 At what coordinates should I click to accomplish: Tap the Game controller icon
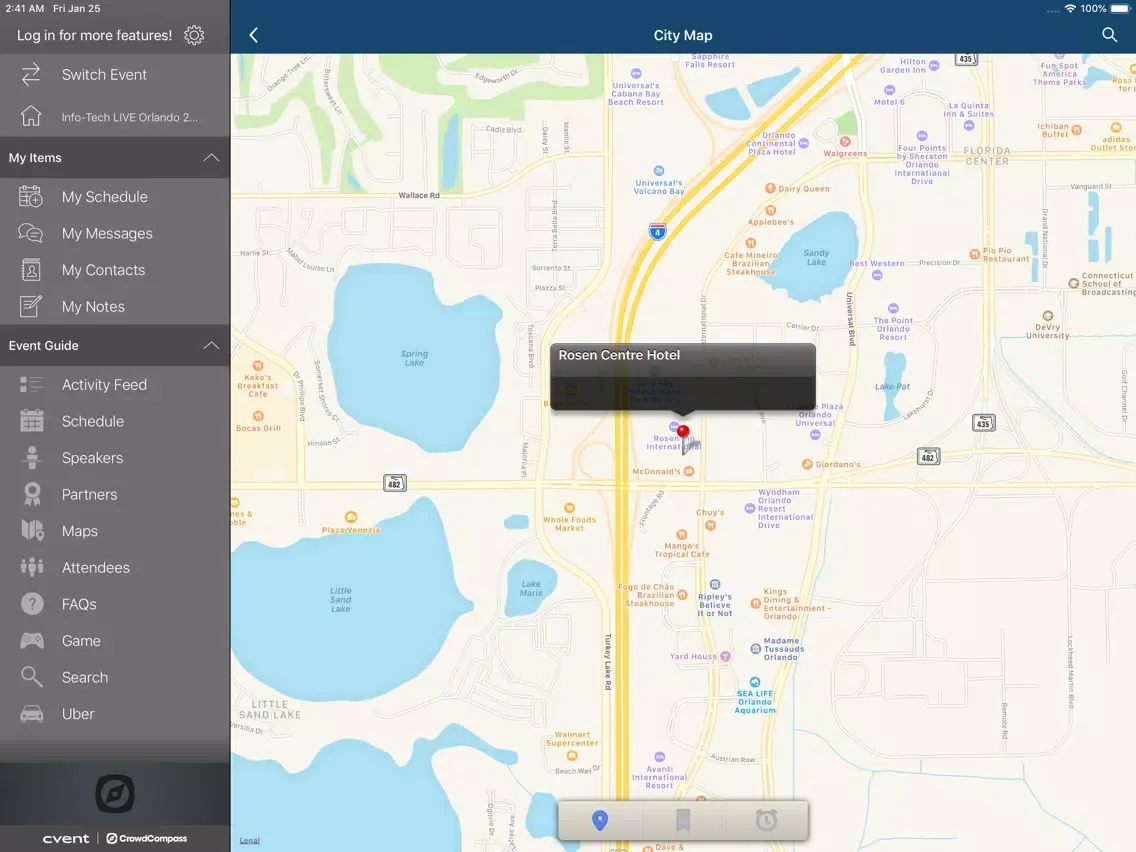coord(31,640)
